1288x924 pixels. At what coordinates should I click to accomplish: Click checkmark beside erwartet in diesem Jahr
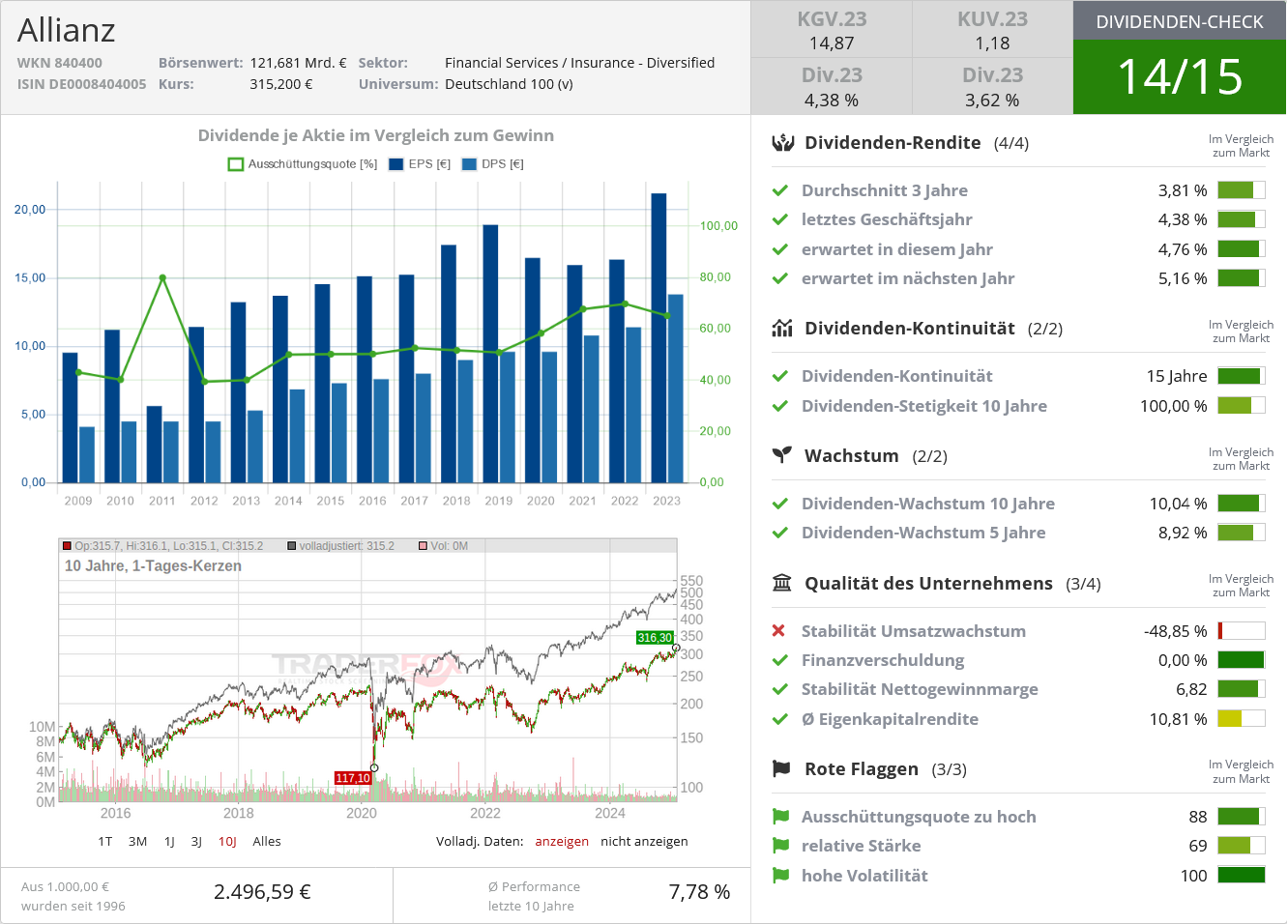pos(780,249)
